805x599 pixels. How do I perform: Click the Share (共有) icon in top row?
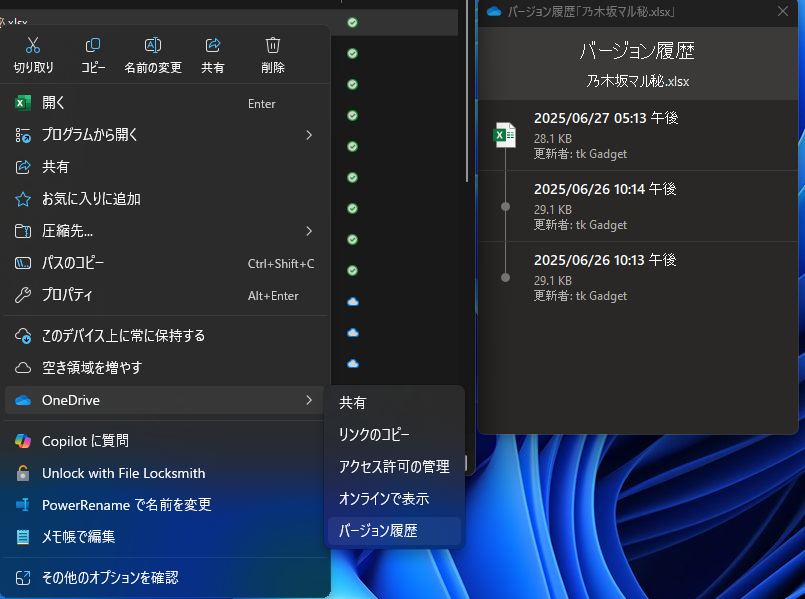(x=213, y=45)
